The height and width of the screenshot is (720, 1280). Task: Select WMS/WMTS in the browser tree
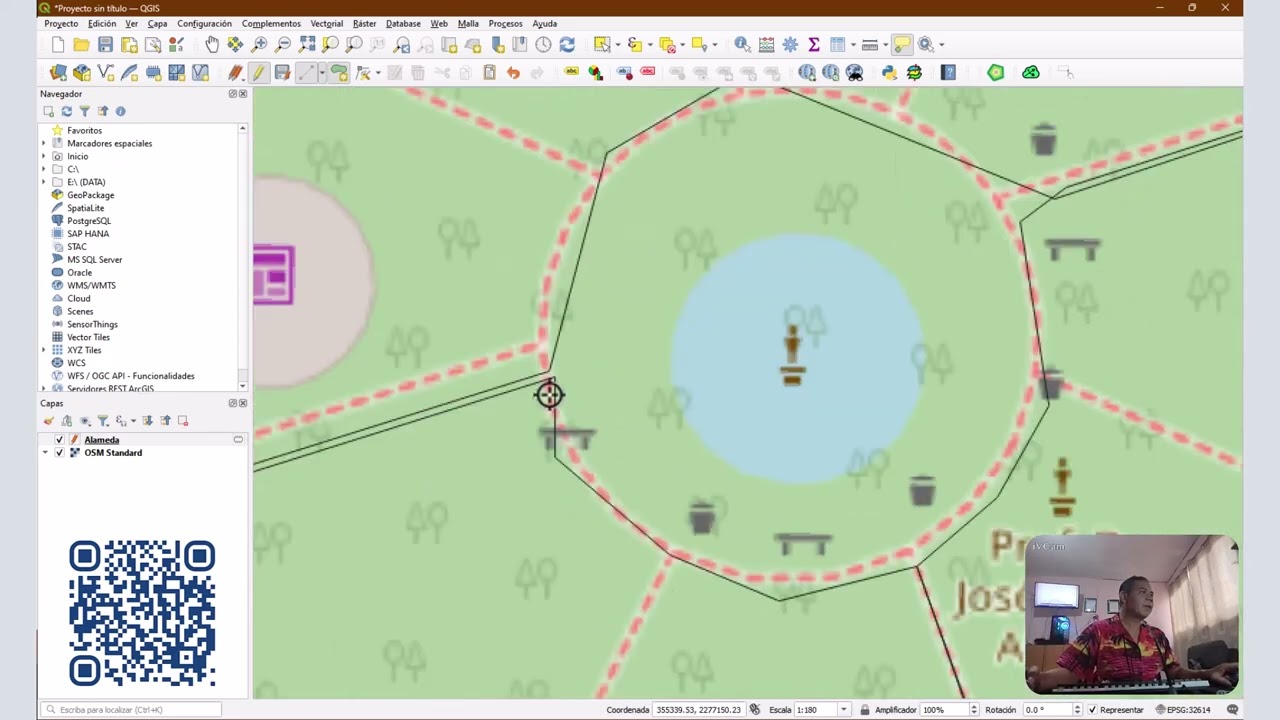click(91, 286)
